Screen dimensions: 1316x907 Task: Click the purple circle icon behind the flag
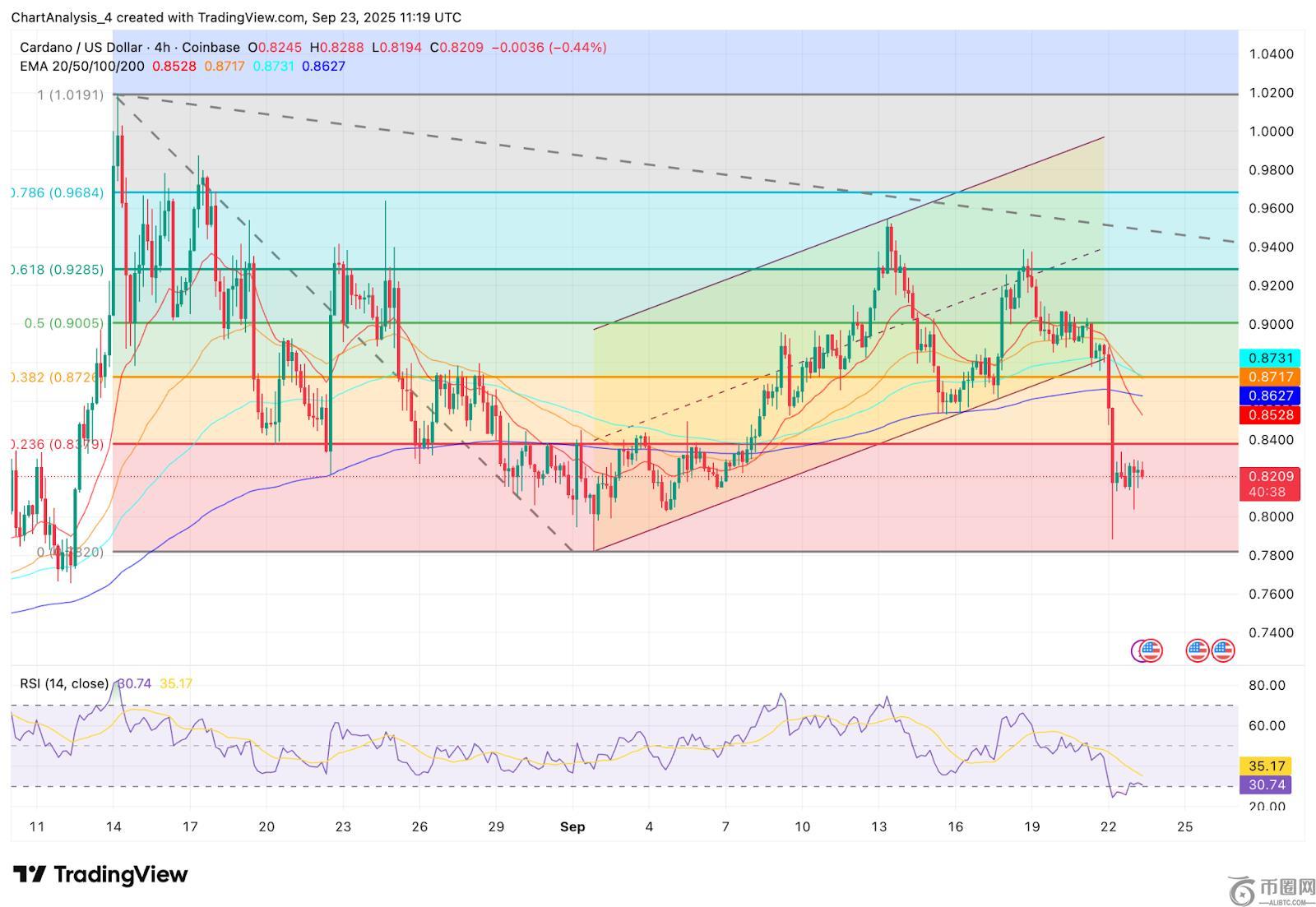(x=1138, y=650)
